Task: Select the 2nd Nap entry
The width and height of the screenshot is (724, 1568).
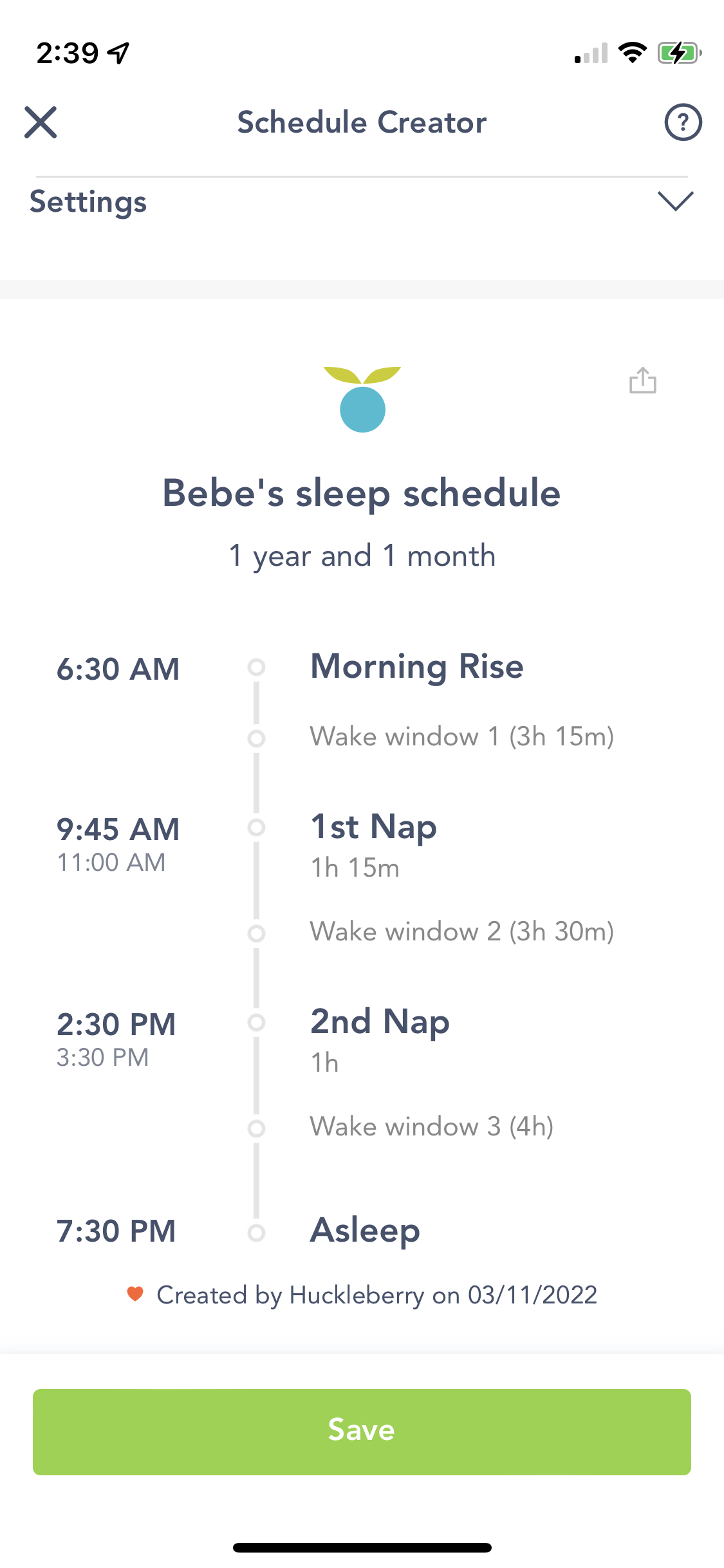Action: click(x=380, y=1022)
